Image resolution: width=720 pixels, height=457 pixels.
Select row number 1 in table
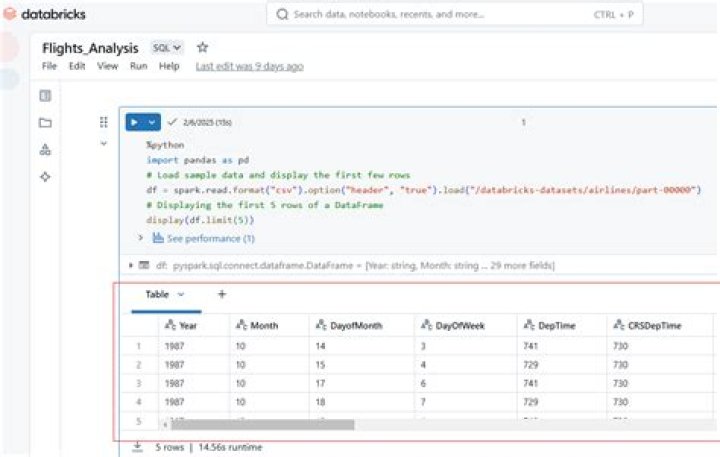coord(139,346)
